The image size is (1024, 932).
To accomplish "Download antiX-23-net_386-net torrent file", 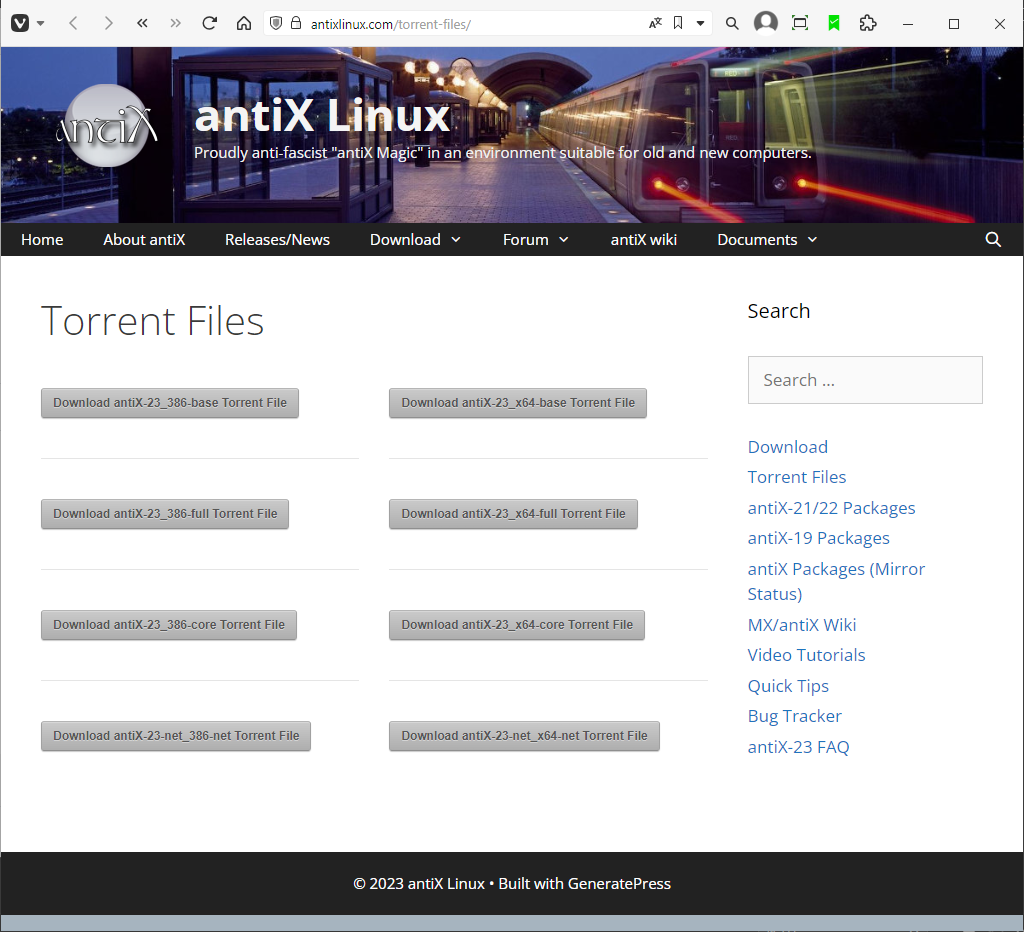I will (x=176, y=736).
